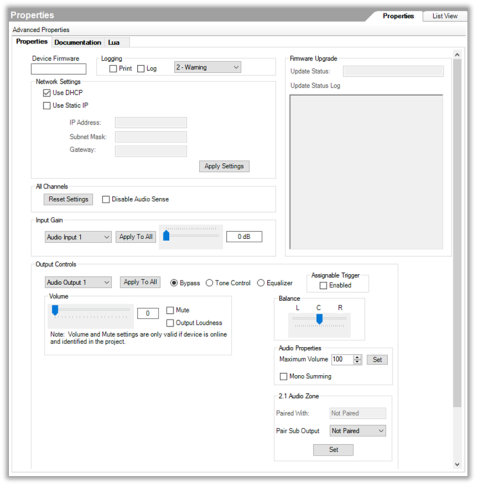Screen dimensions: 477x485
Task: Click the Device Firmware text field
Action: pyautogui.click(x=59, y=69)
